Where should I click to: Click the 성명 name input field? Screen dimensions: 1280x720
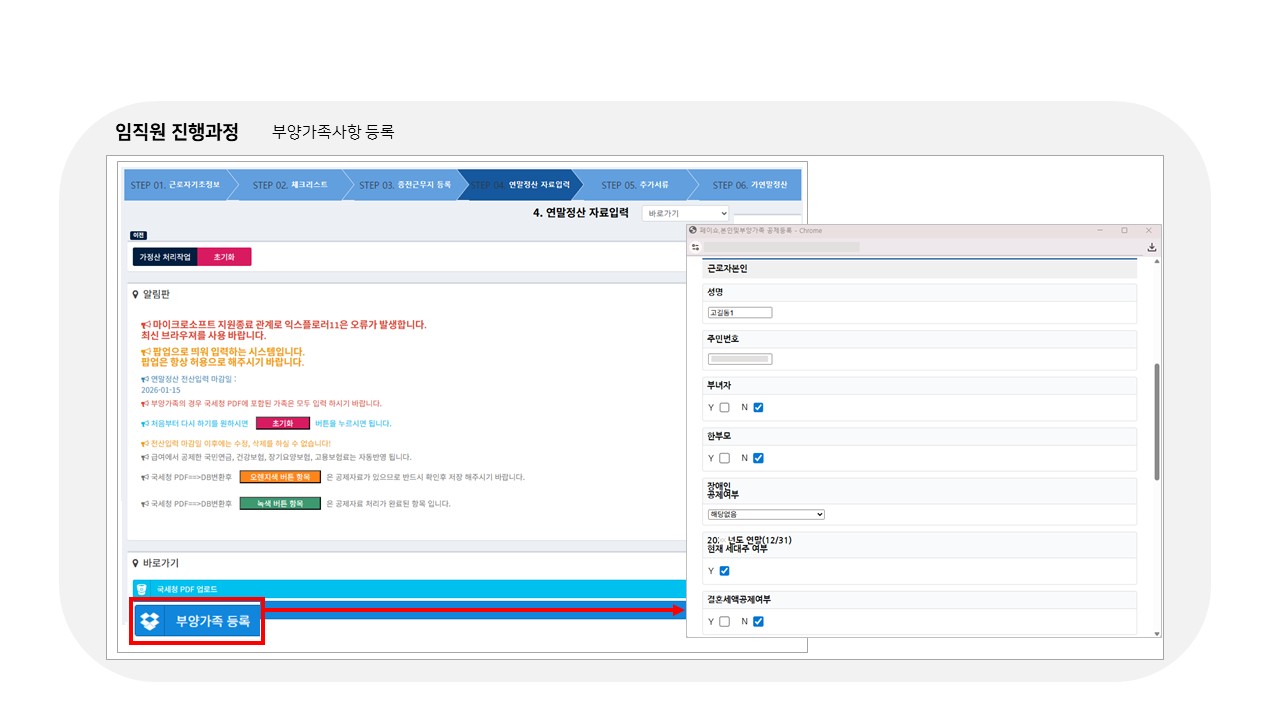pos(740,312)
